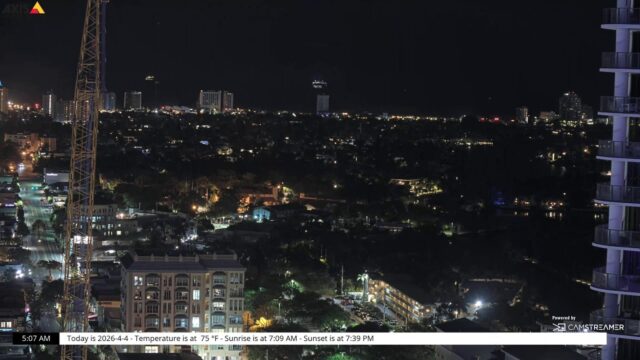This screenshot has width=640, height=360.
Task: Click the 5:07 AM time display
Action: coord(36,338)
